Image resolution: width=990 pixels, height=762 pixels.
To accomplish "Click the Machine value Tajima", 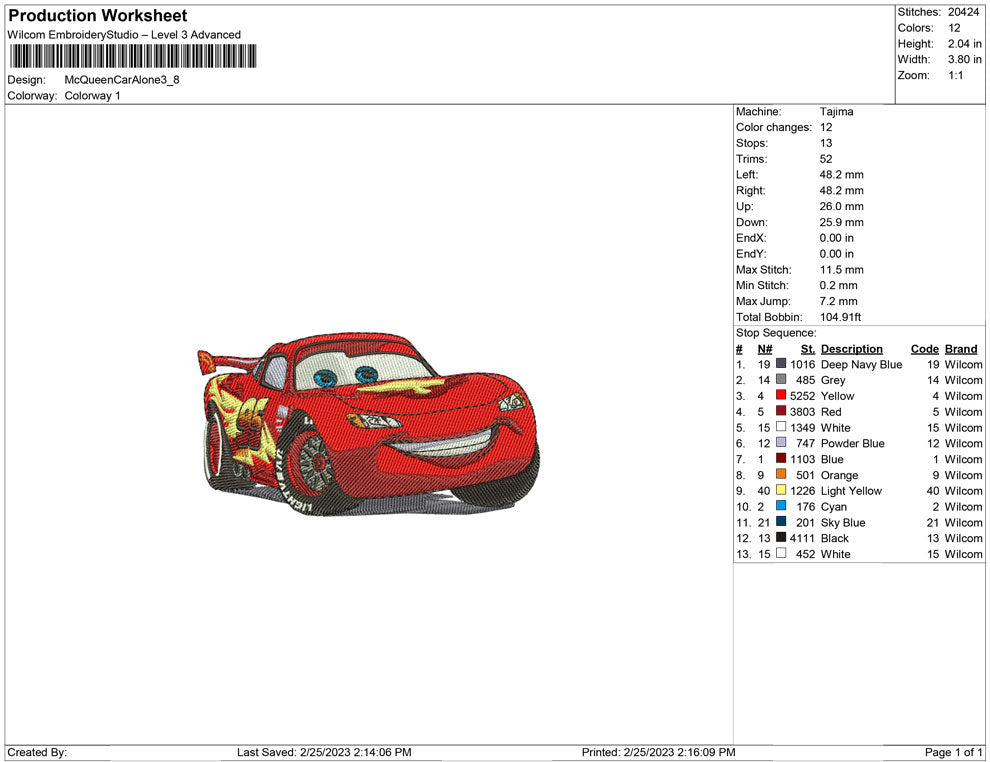I will point(837,111).
